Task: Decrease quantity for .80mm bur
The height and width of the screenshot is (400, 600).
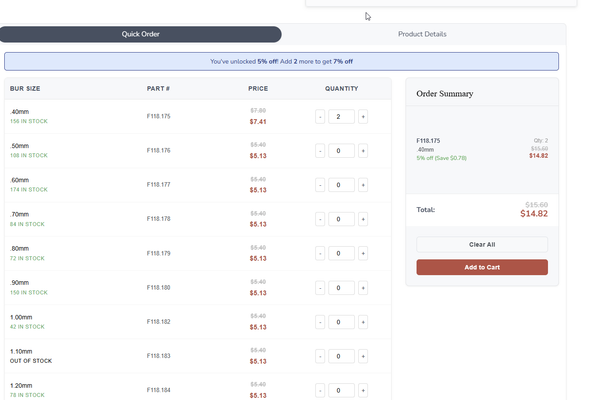Action: (x=320, y=253)
